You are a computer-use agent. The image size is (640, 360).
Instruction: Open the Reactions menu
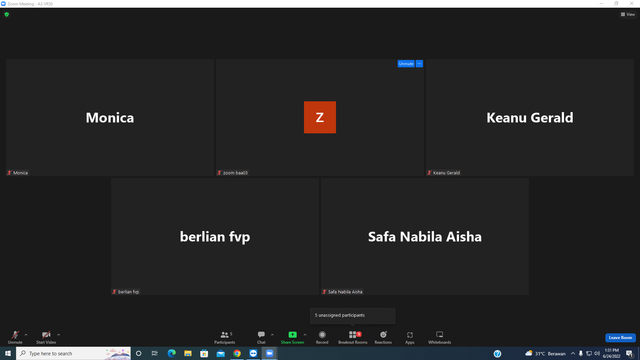pyautogui.click(x=383, y=337)
